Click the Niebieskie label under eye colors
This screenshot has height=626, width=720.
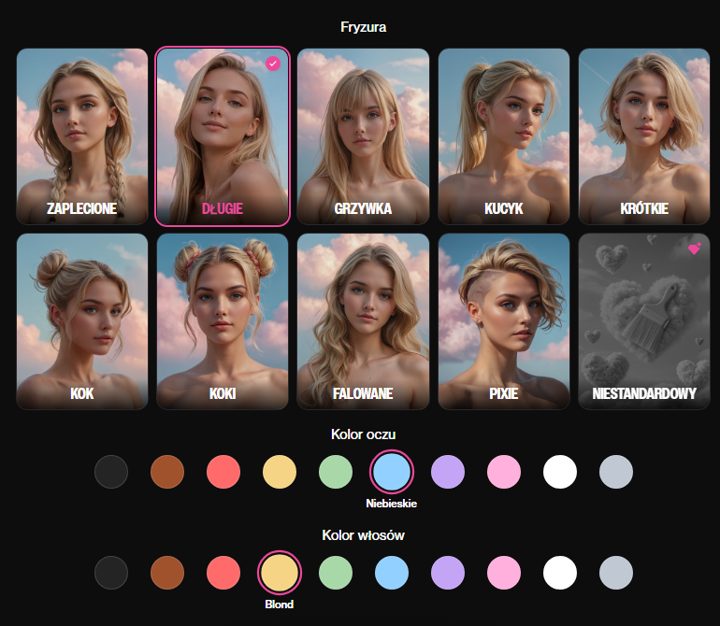point(391,503)
